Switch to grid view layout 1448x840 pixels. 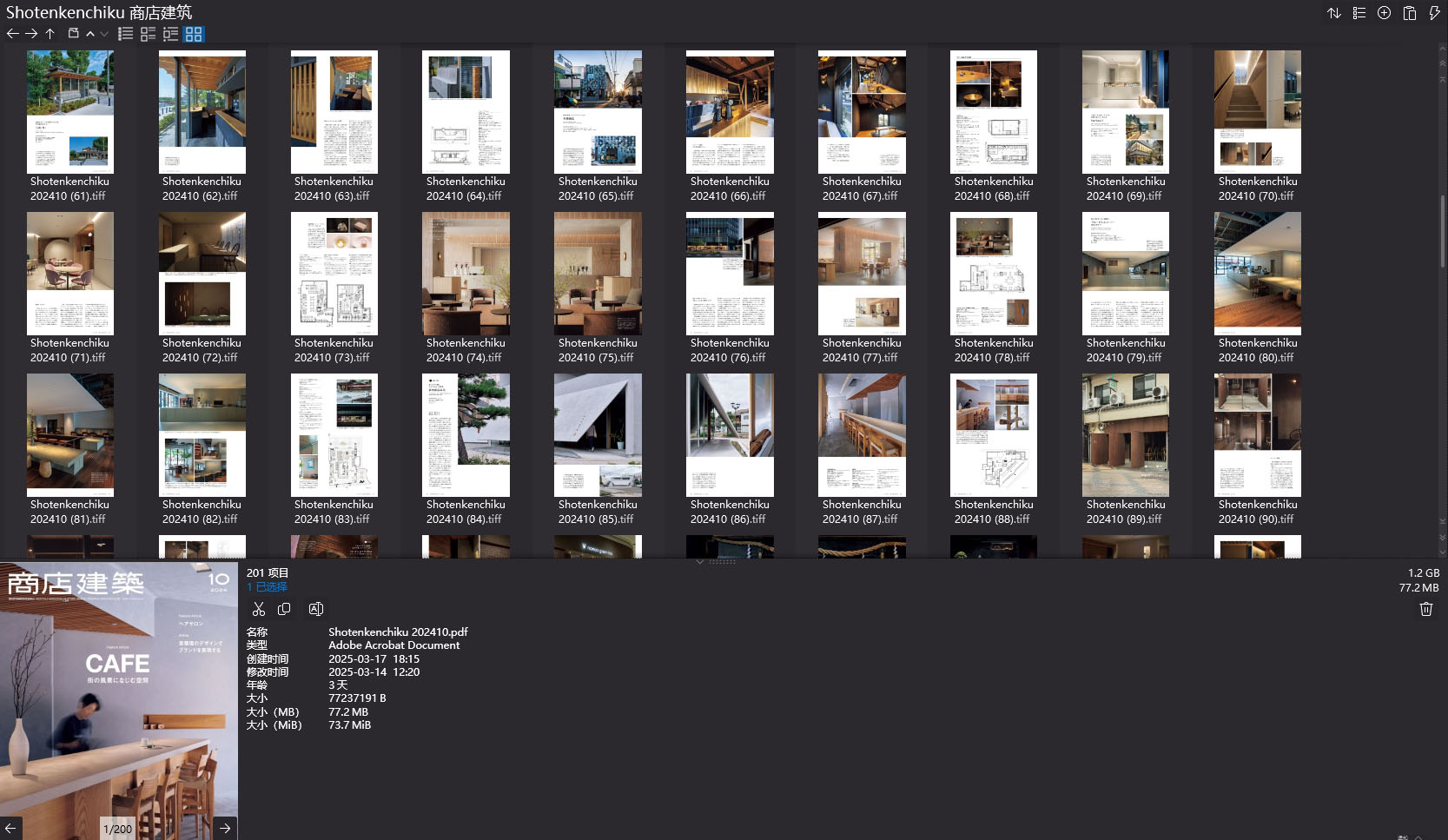(195, 34)
